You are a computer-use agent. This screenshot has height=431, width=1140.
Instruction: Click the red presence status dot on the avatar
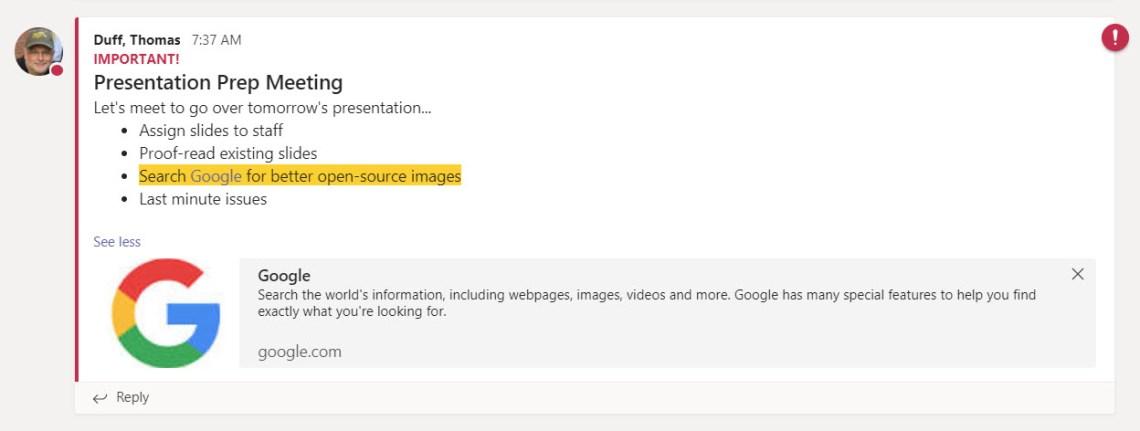58,70
